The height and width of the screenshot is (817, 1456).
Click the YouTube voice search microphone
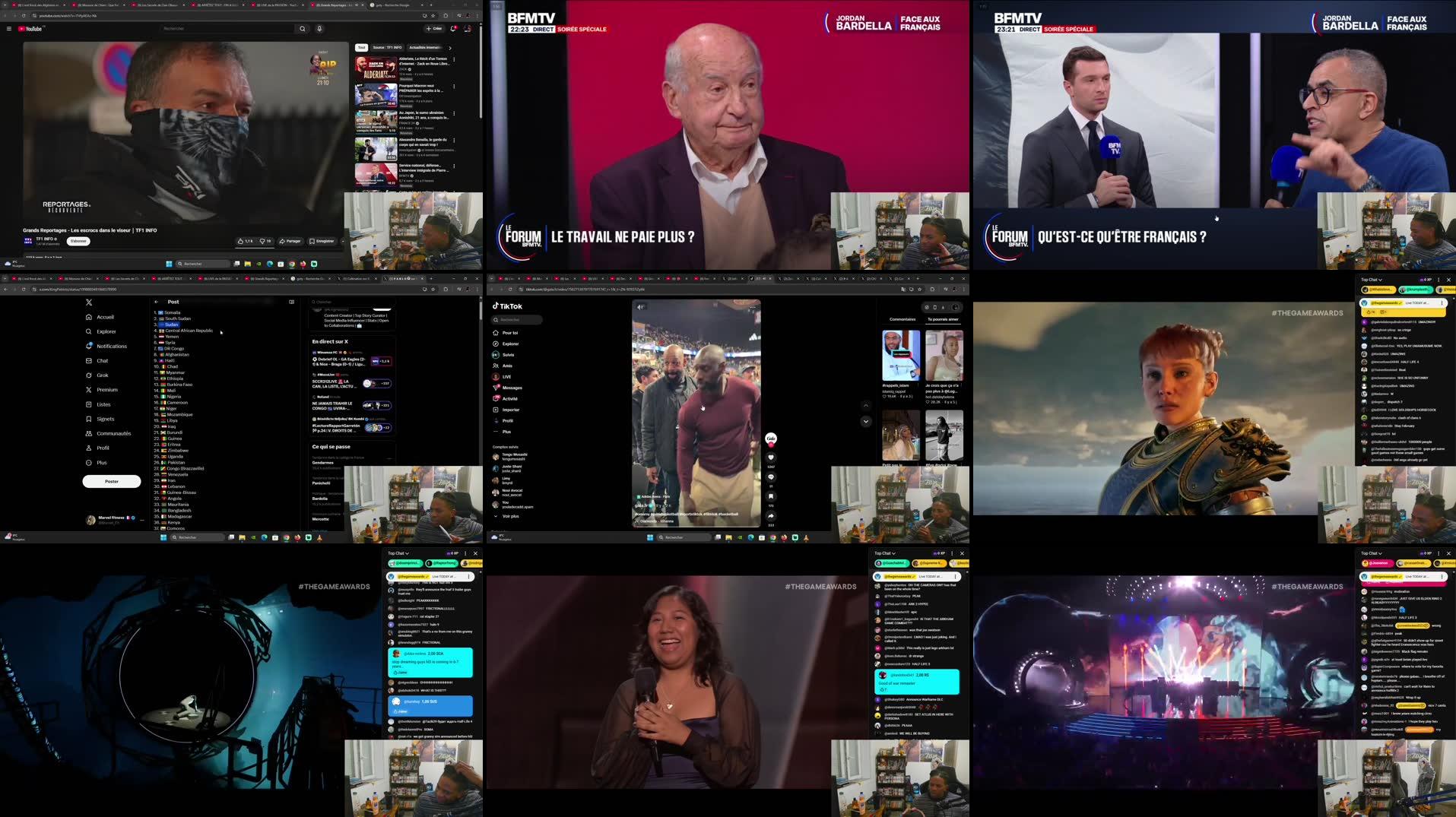pyautogui.click(x=319, y=29)
